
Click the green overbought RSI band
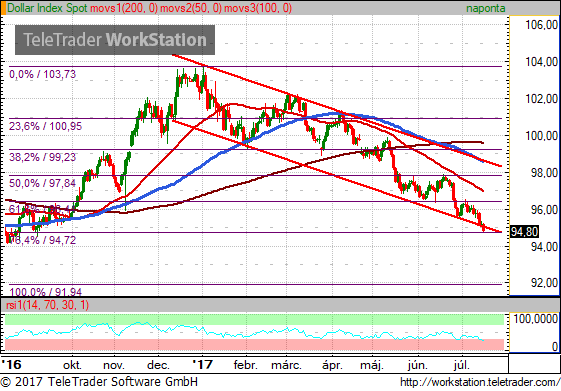click(254, 319)
